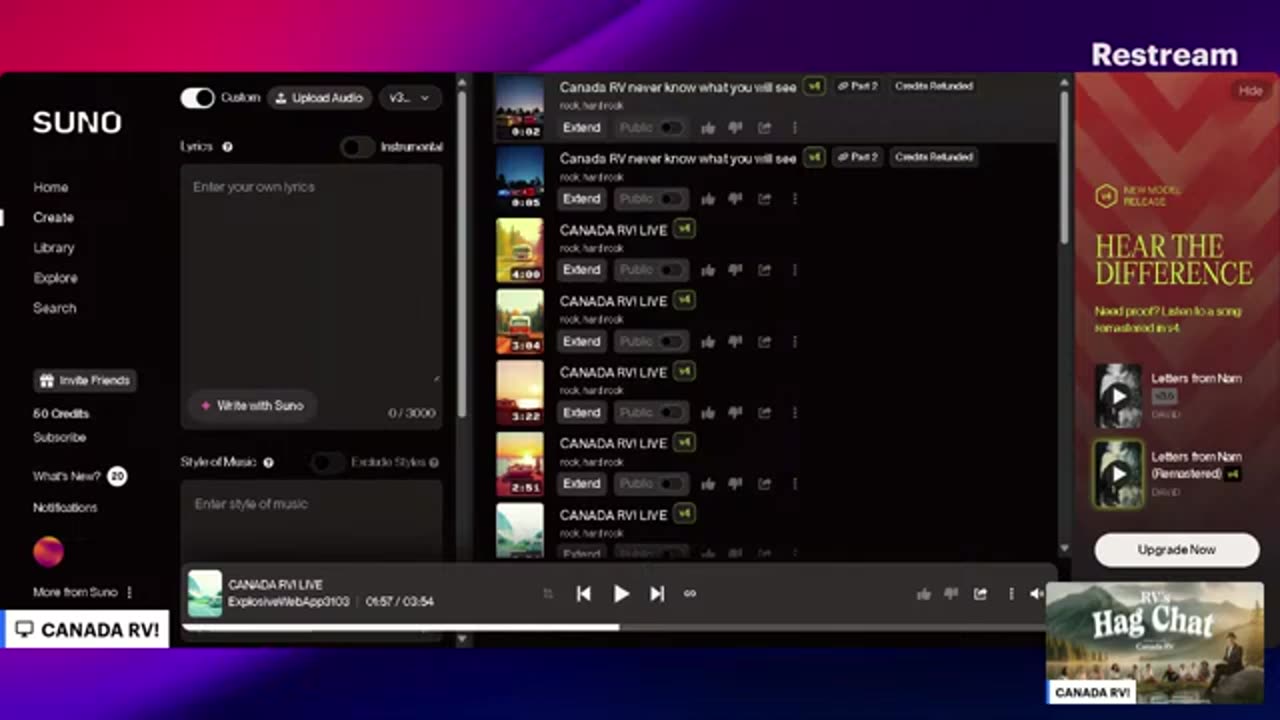
Task: Like the 4:00 CANADA RV! LIVE track
Action: pyautogui.click(x=708, y=270)
